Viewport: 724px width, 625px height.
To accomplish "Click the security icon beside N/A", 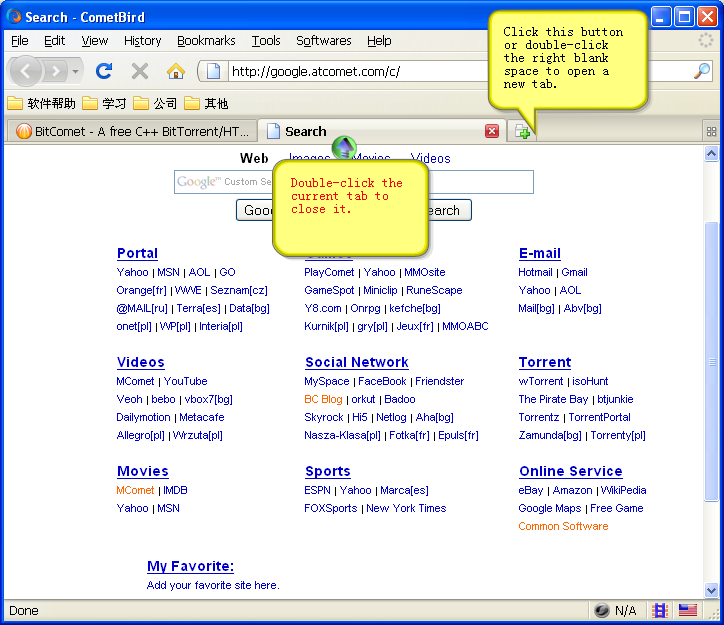I will (x=602, y=610).
